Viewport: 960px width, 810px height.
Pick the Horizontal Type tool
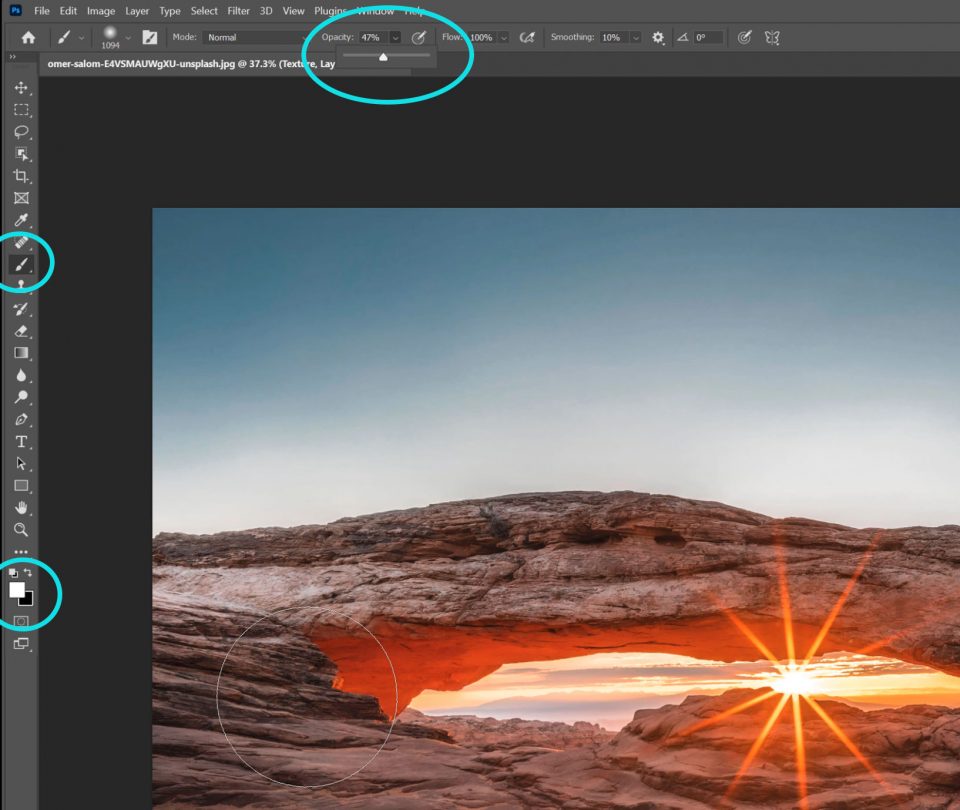click(20, 441)
